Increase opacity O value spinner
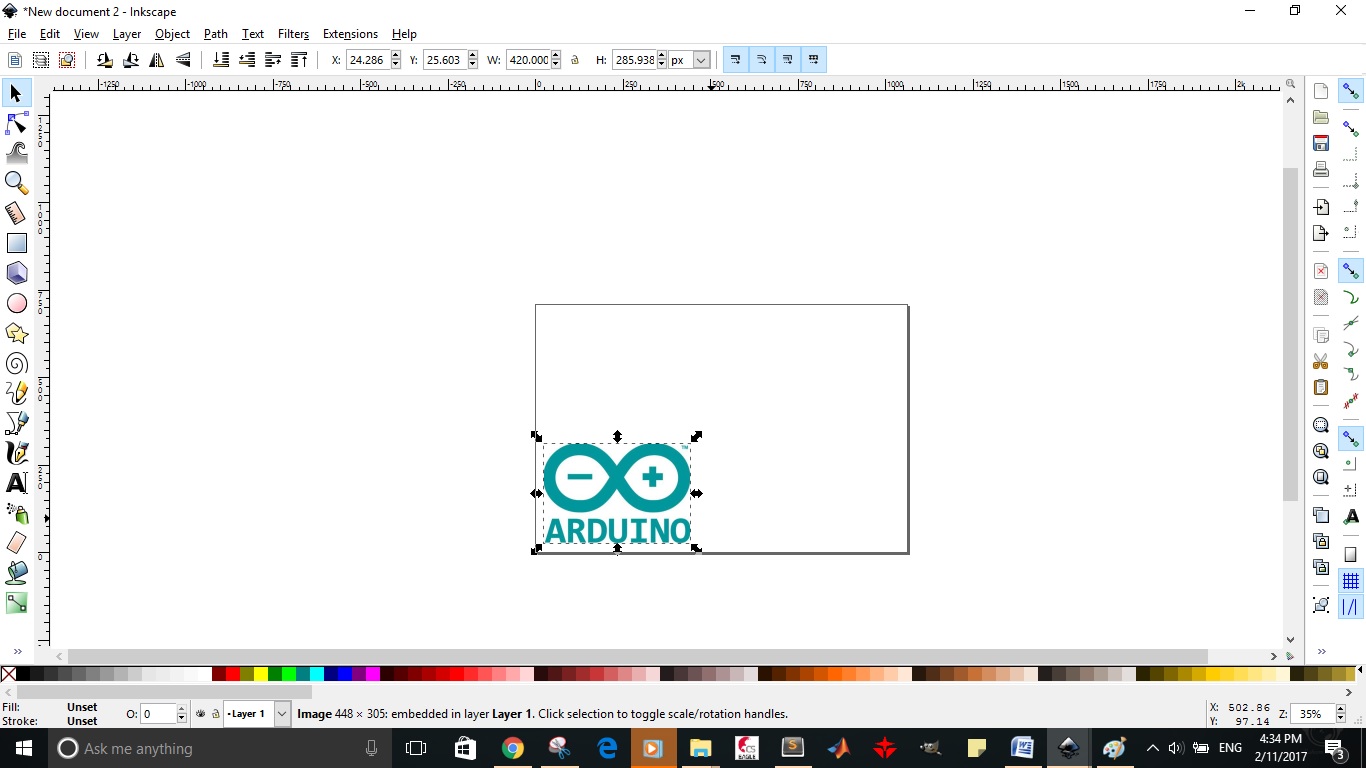This screenshot has height=768, width=1366. click(181, 710)
